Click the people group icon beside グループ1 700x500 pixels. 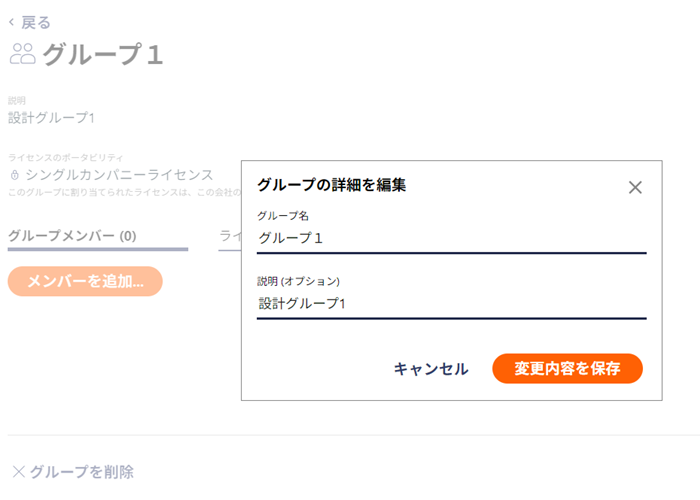tap(22, 54)
